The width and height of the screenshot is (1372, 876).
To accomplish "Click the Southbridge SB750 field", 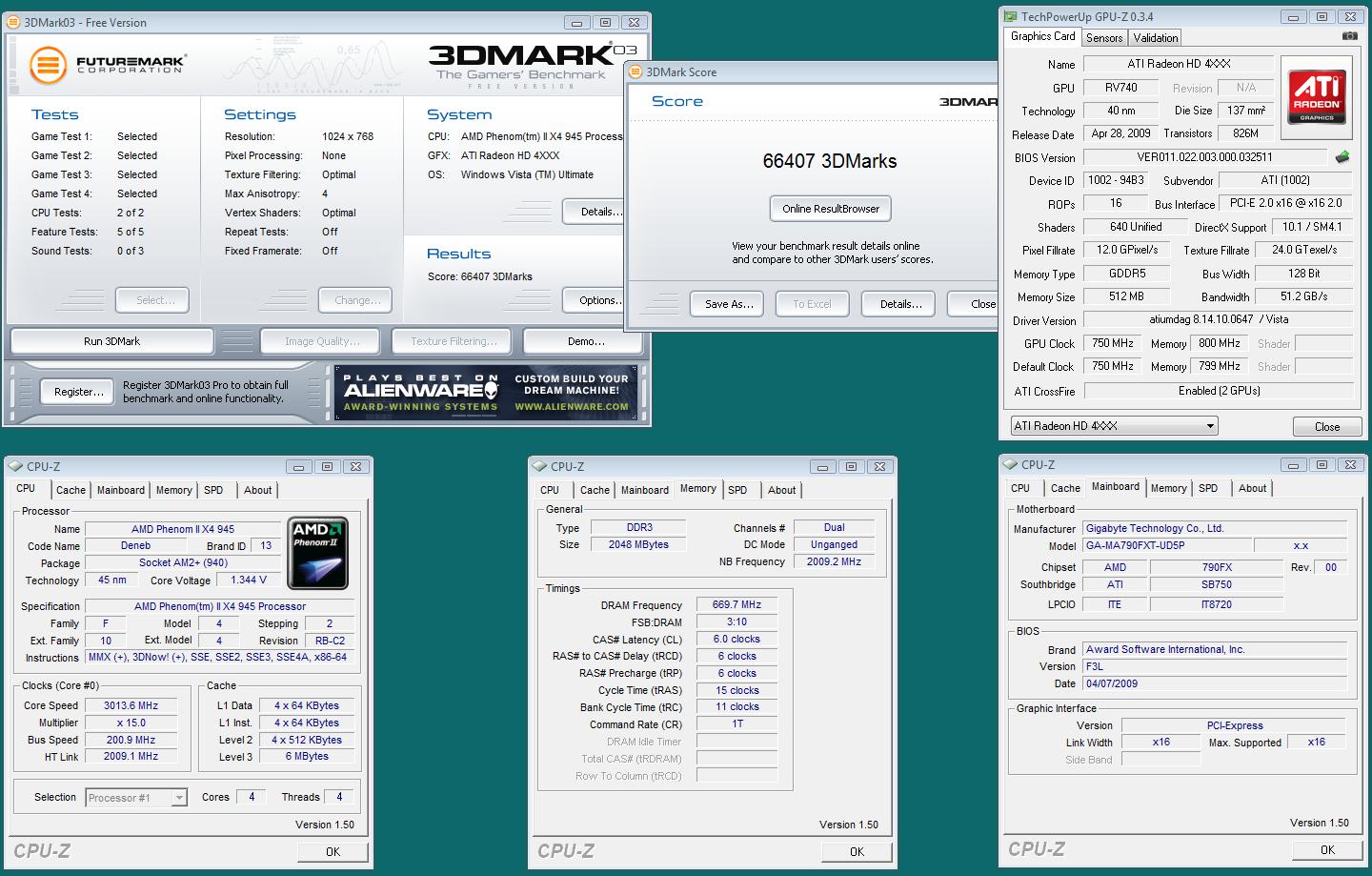I will point(1216,585).
